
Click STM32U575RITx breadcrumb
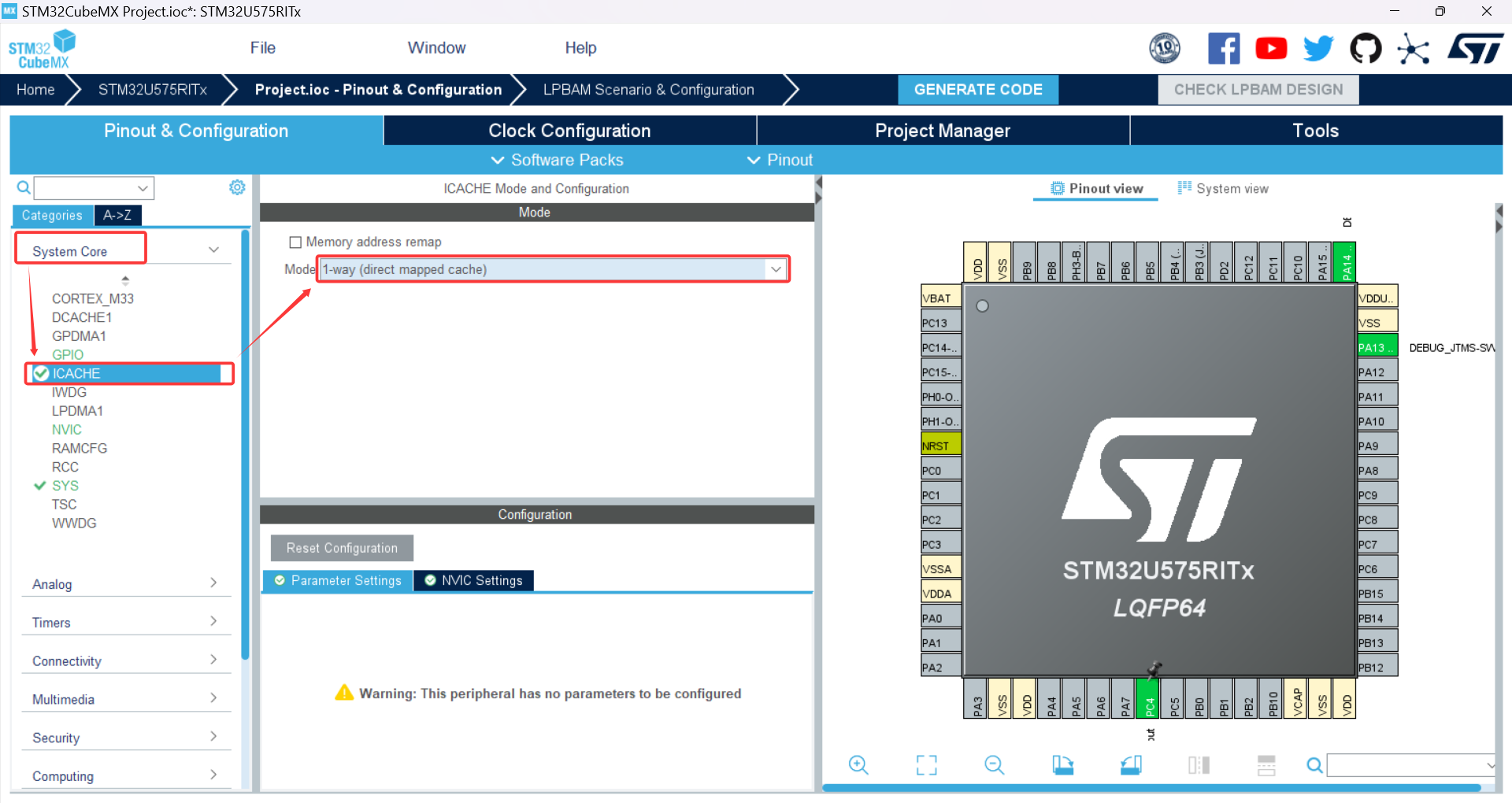pos(153,90)
